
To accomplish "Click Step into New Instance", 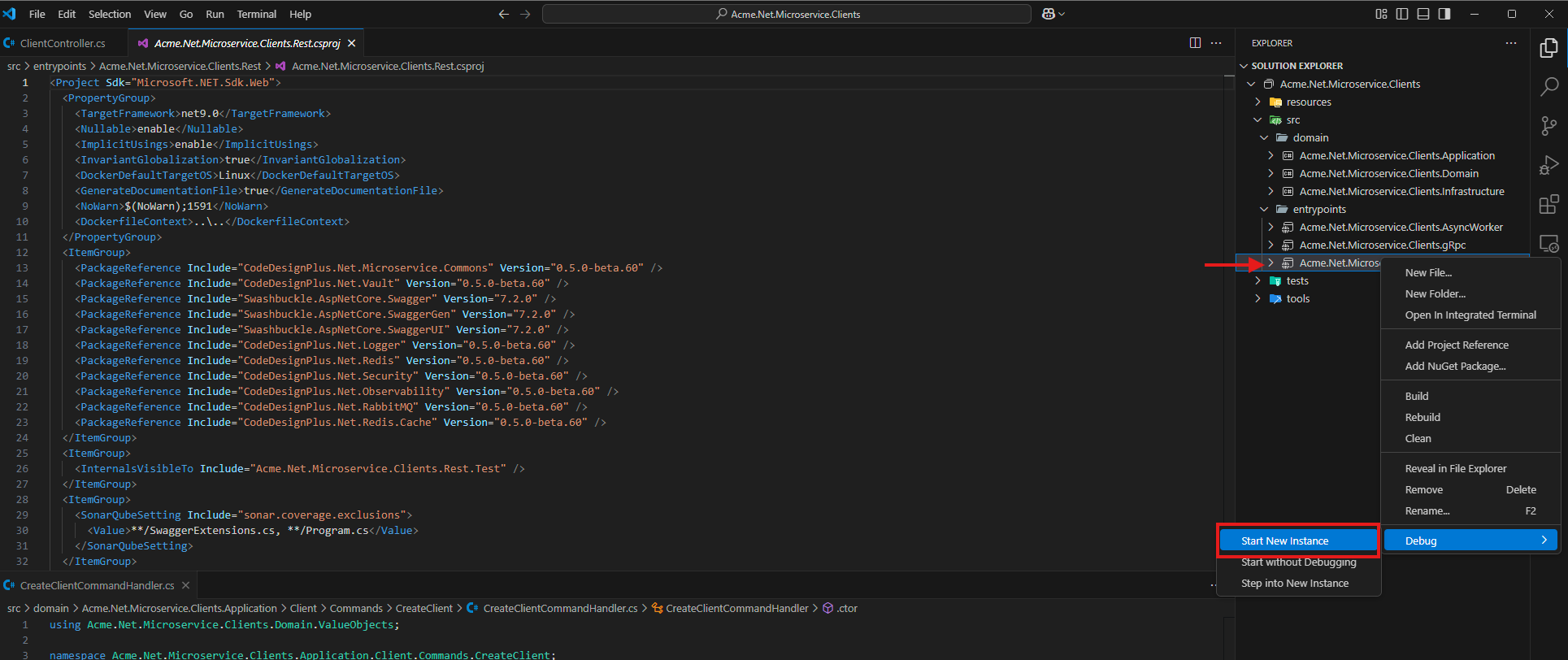I will tap(1298, 583).
